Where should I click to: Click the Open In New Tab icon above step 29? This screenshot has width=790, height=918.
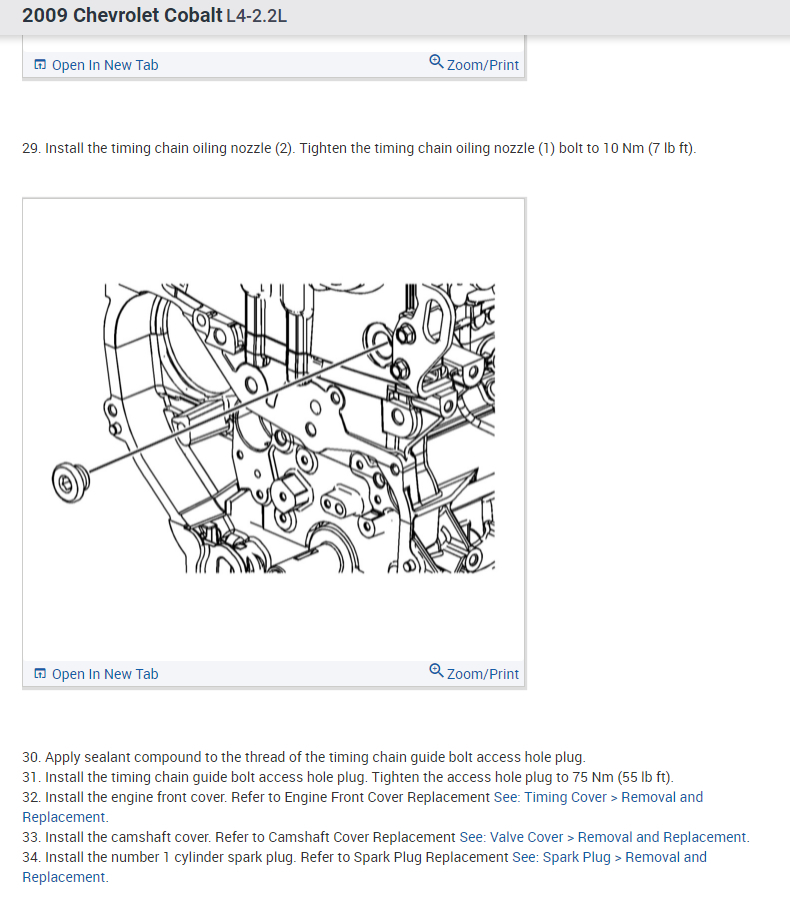coord(40,64)
